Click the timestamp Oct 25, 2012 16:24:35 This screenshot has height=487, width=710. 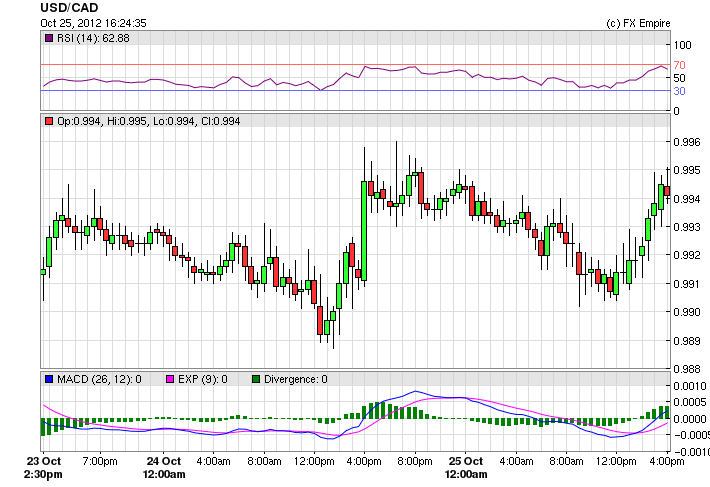pyautogui.click(x=93, y=23)
